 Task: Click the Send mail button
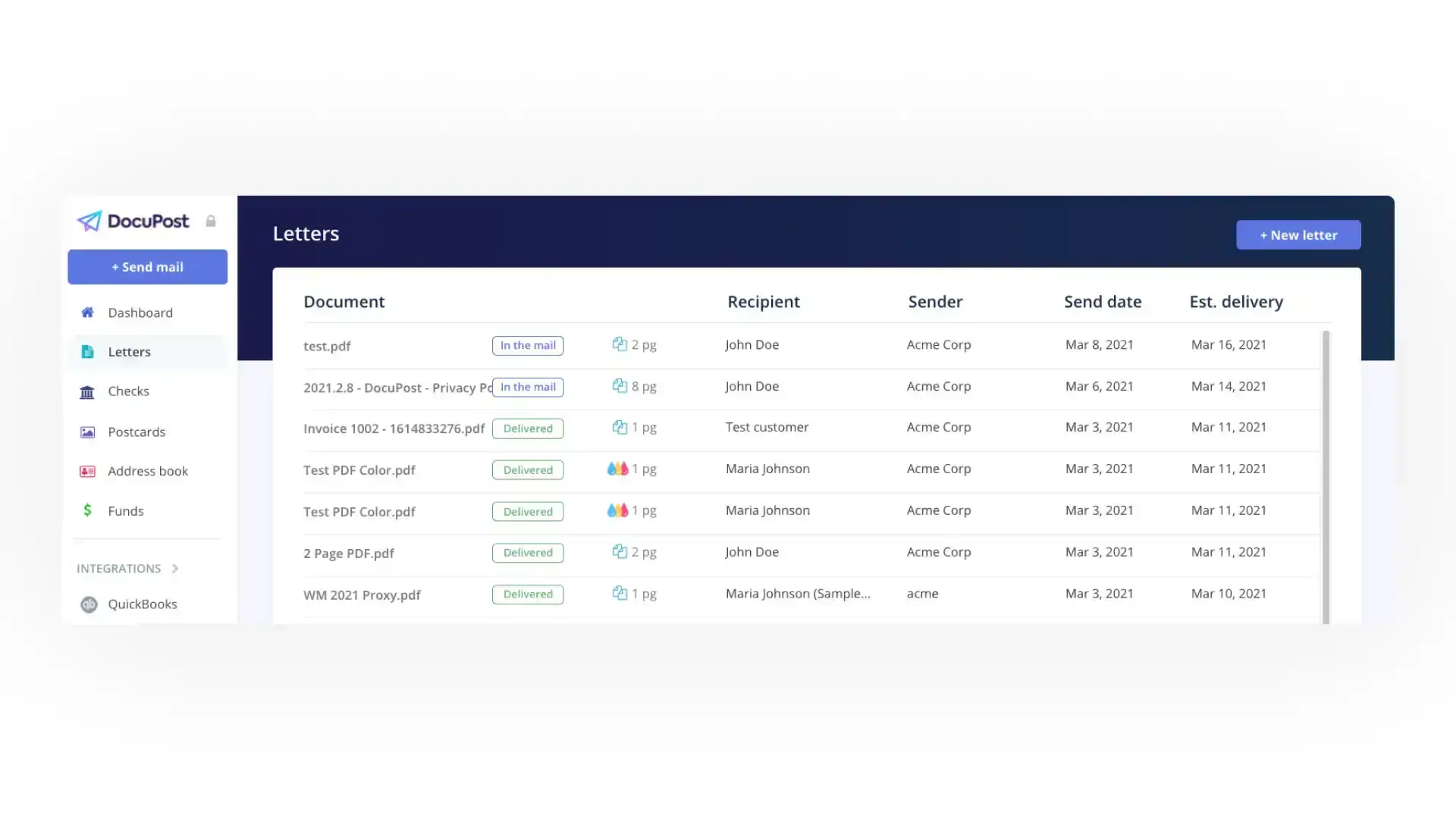pyautogui.click(x=147, y=267)
